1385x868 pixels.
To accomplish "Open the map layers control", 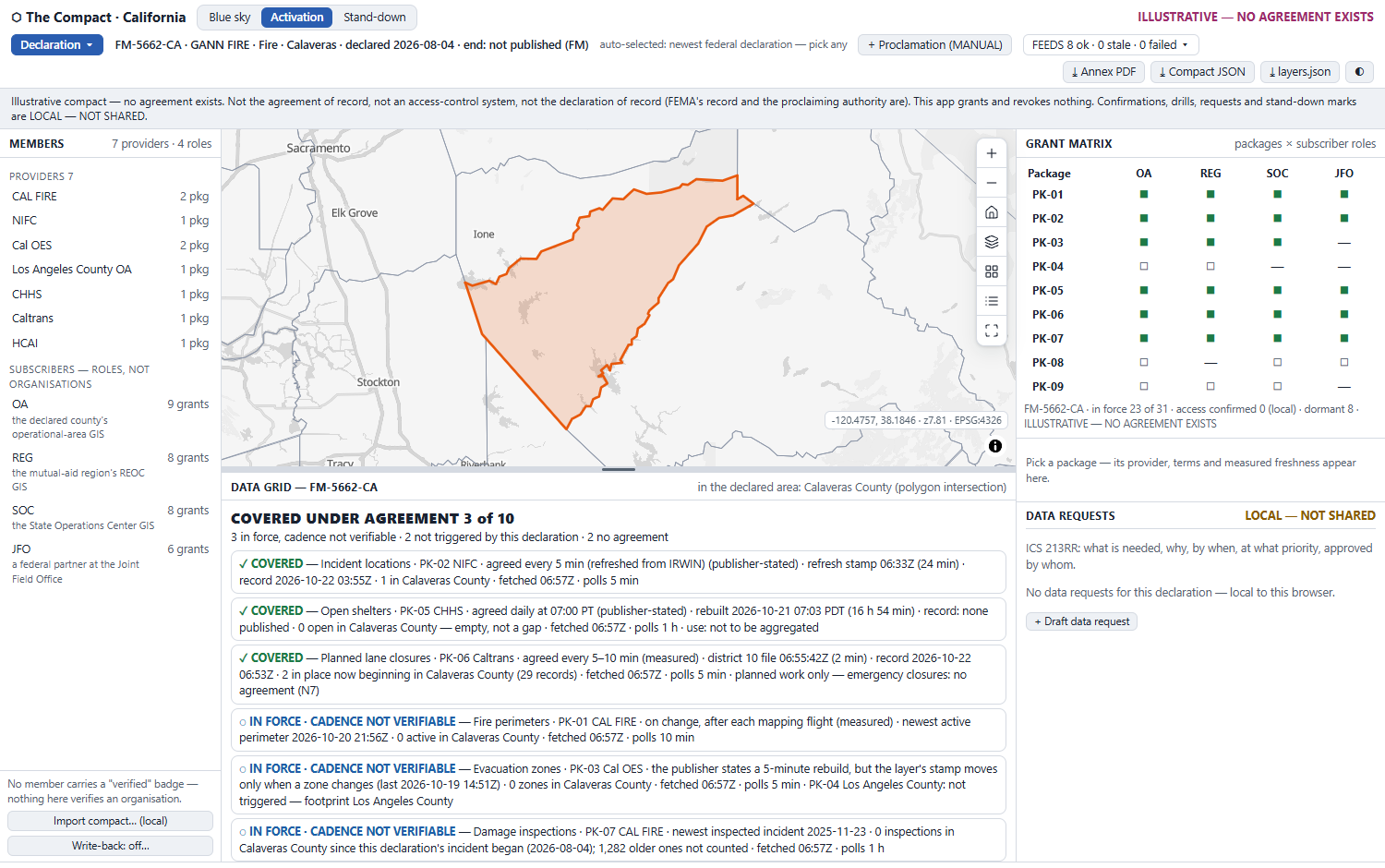I will click(x=992, y=242).
